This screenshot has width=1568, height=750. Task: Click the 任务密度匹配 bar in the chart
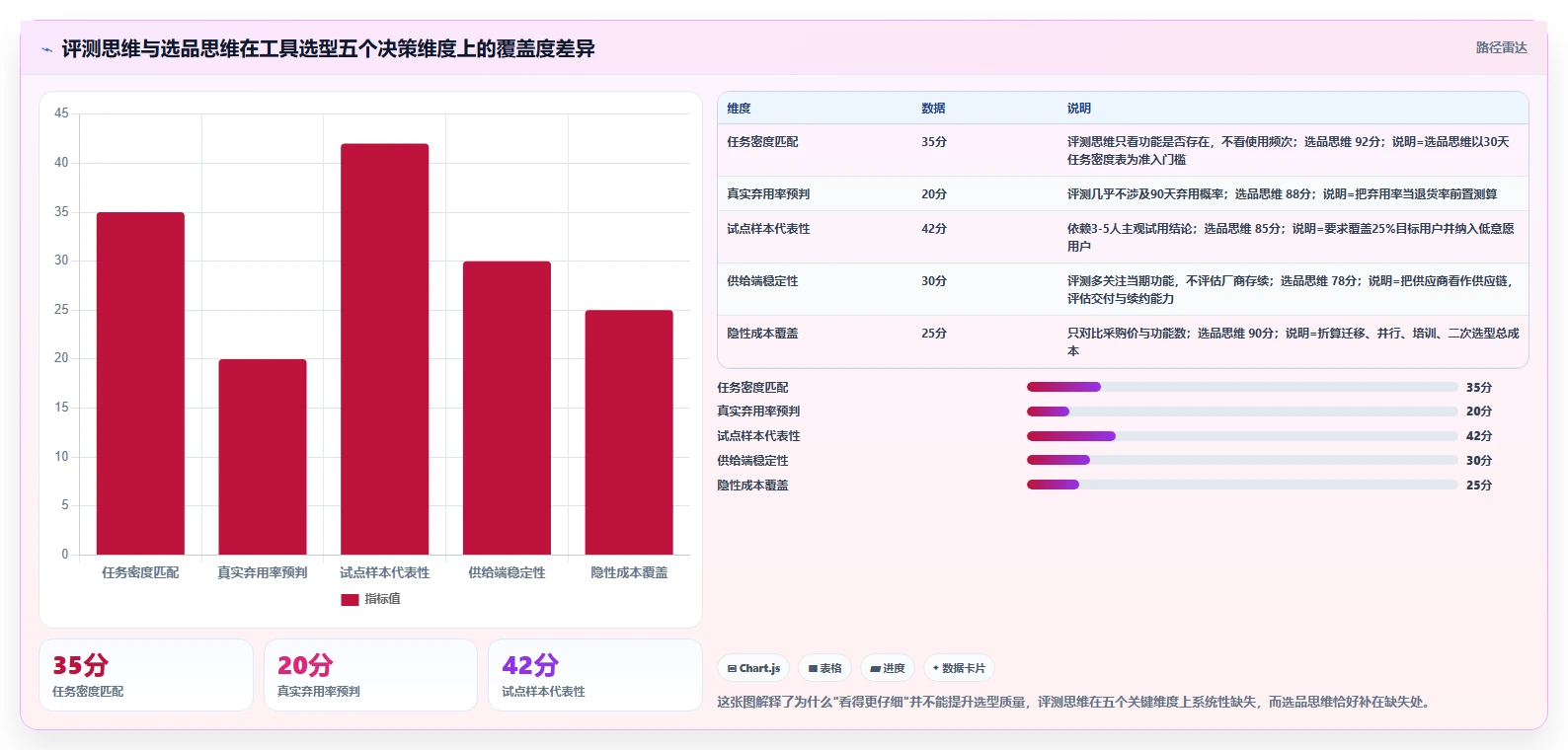coord(140,383)
